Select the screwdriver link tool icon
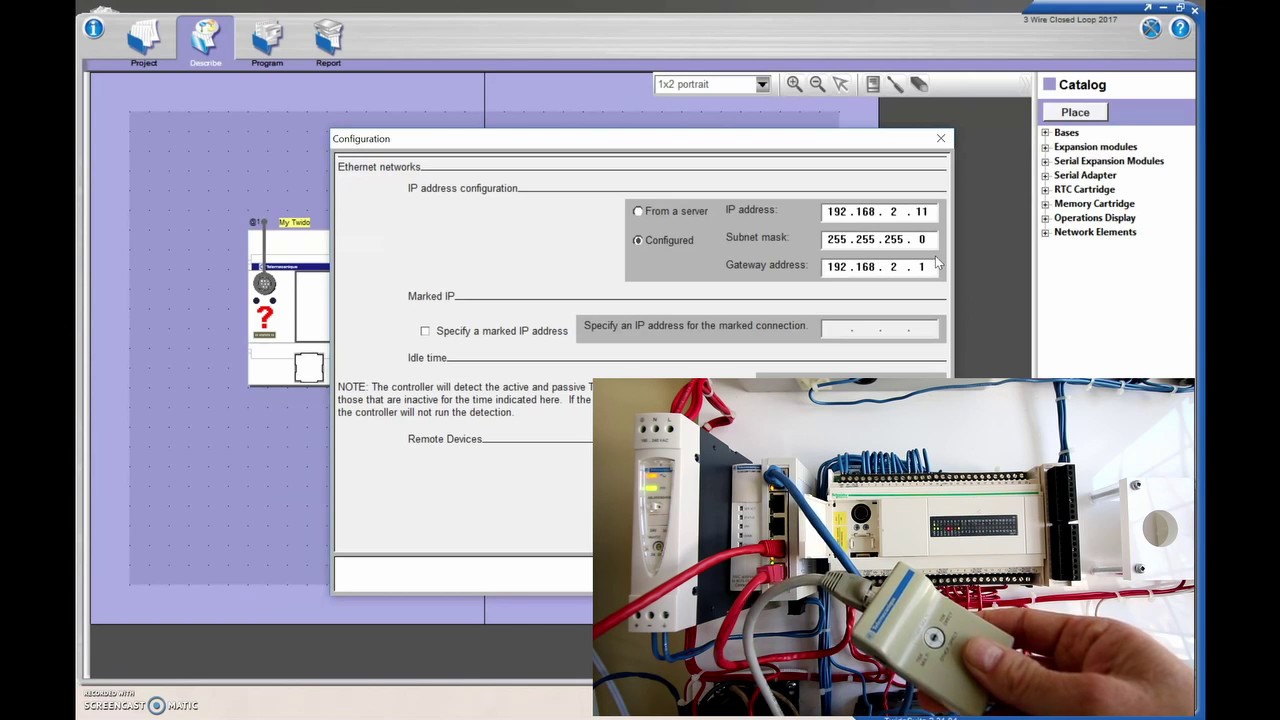Viewport: 1280px width, 720px height. pyautogui.click(x=896, y=84)
